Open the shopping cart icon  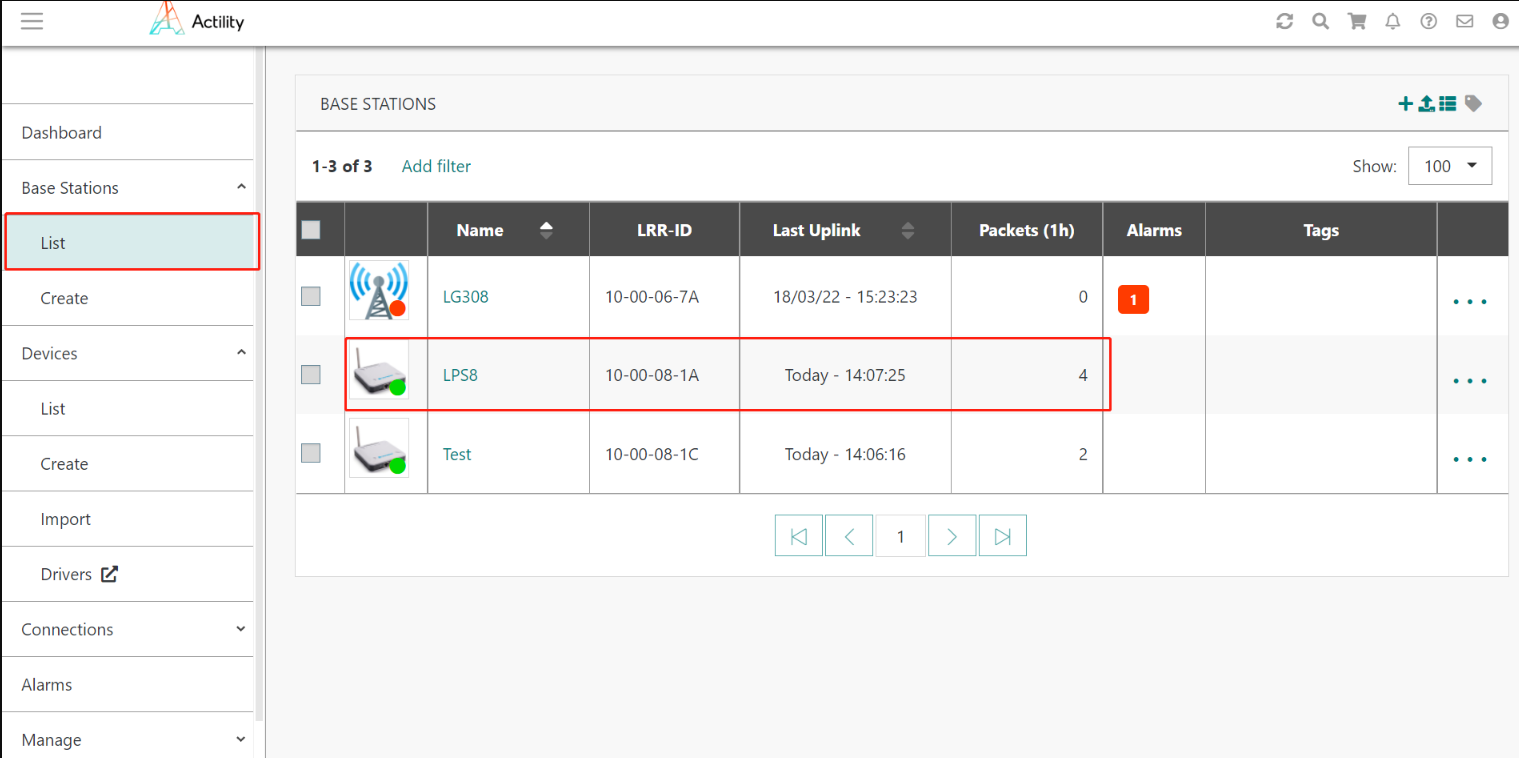click(1357, 21)
